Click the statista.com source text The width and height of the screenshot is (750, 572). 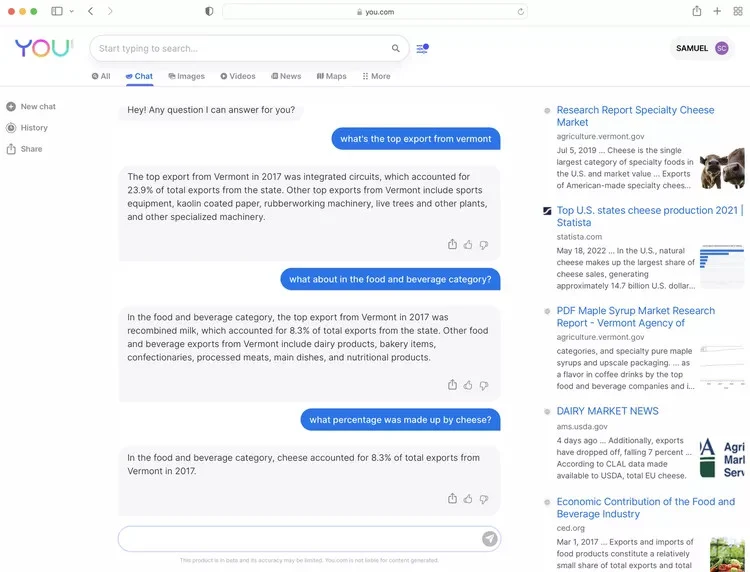579,237
